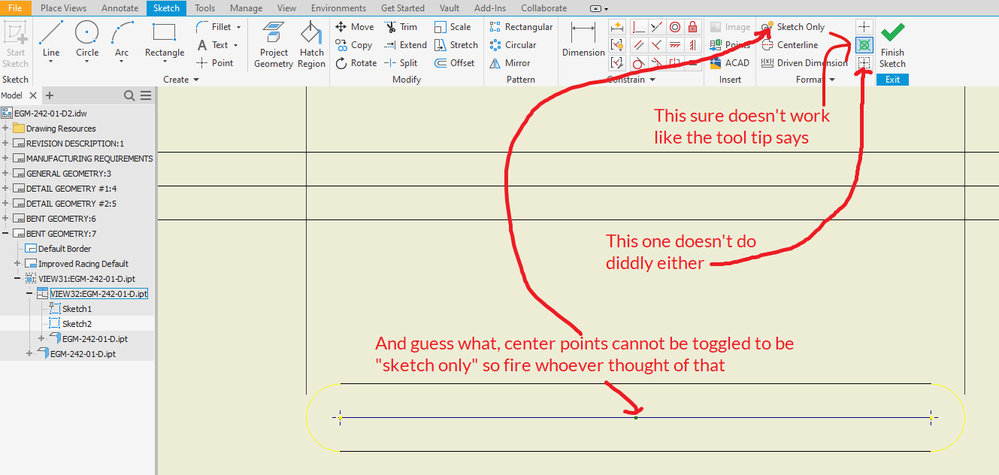Open the Arc tool dropdown arrow

click(122, 63)
